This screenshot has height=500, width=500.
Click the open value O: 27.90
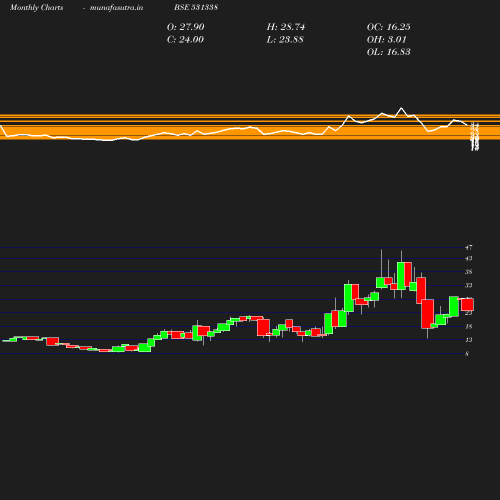185,27
